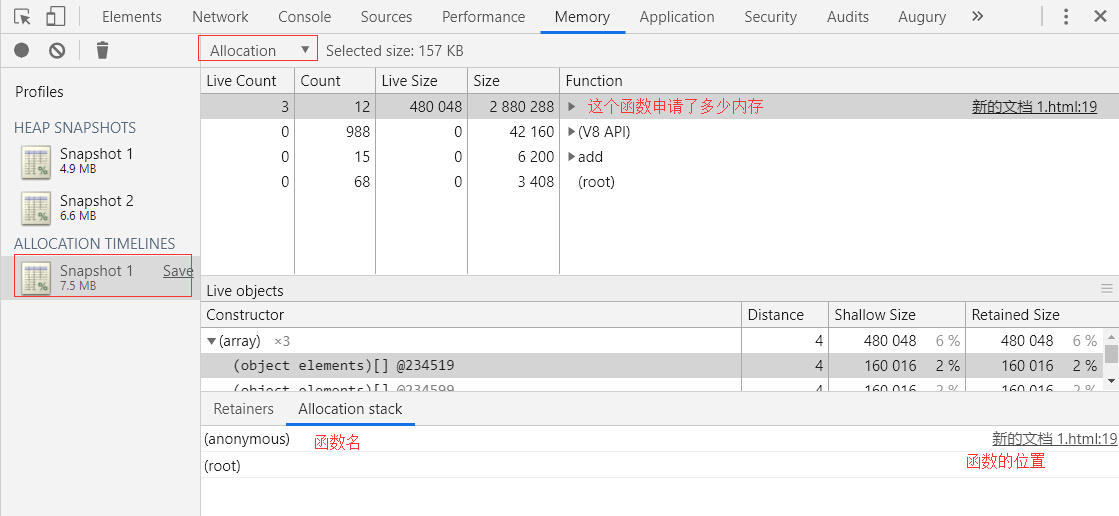This screenshot has width=1119, height=516.
Task: Click the inspect element picker icon
Action: click(22, 17)
